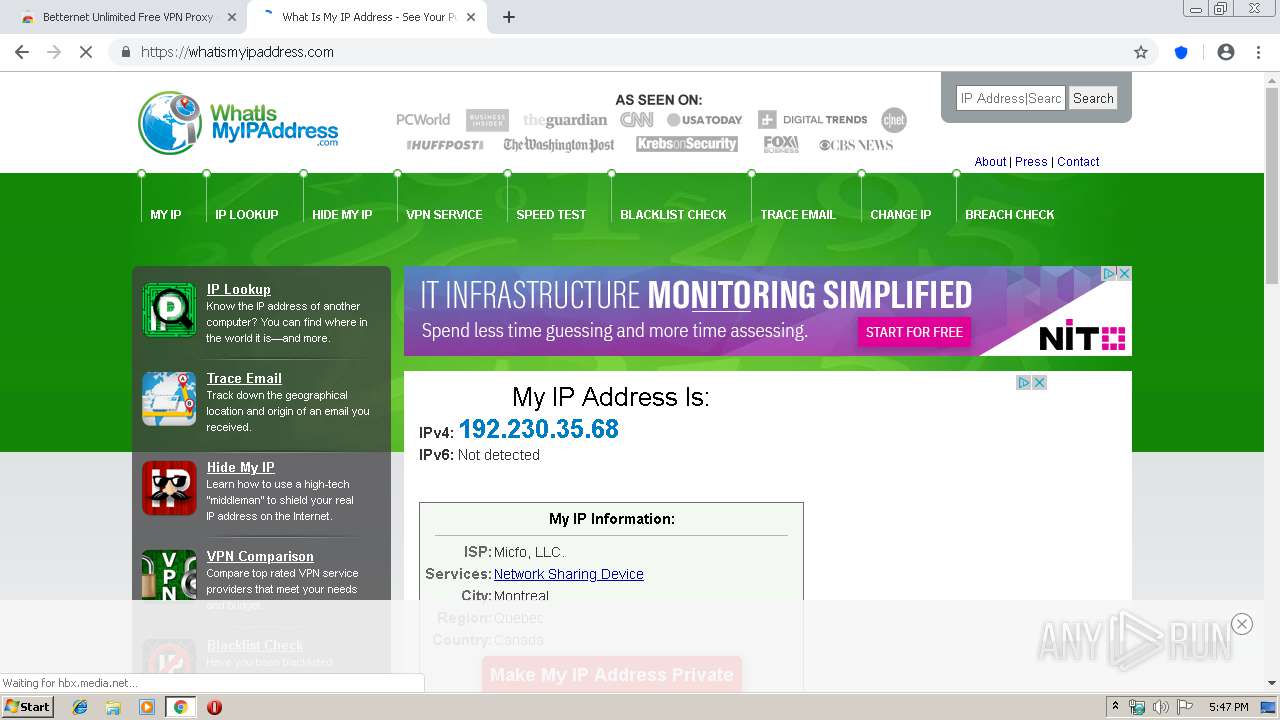Click the ISP value Micfo, LLC.
The image size is (1280, 720).
click(529, 552)
